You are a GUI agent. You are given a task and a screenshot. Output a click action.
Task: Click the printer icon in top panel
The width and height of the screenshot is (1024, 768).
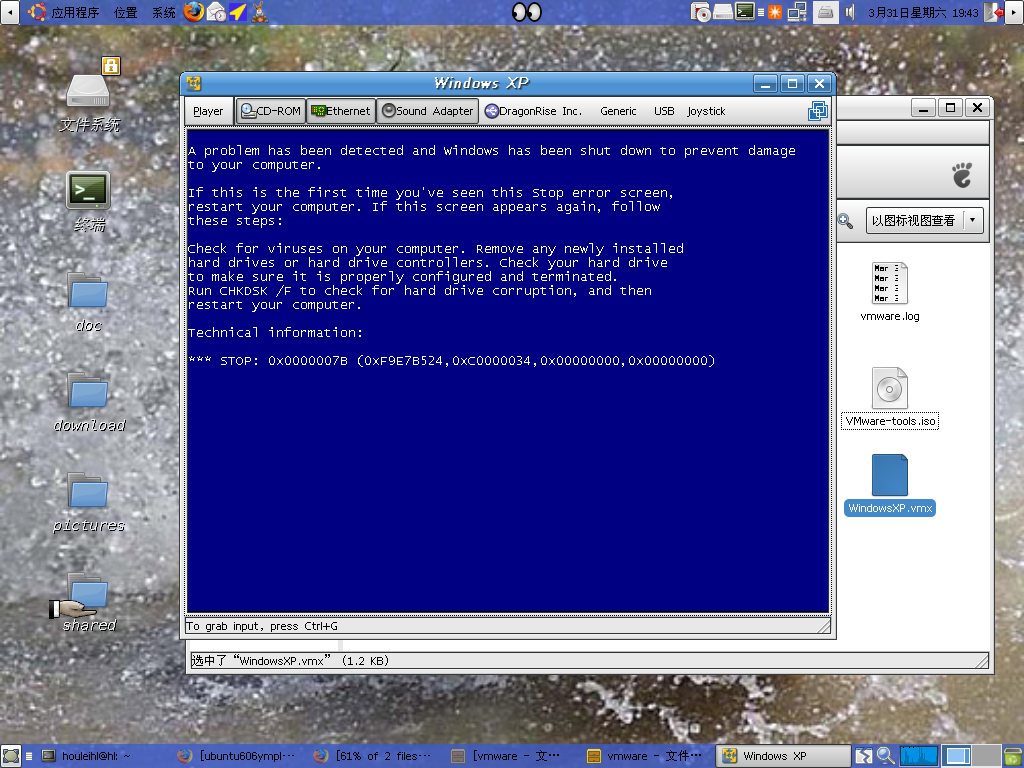coord(825,12)
